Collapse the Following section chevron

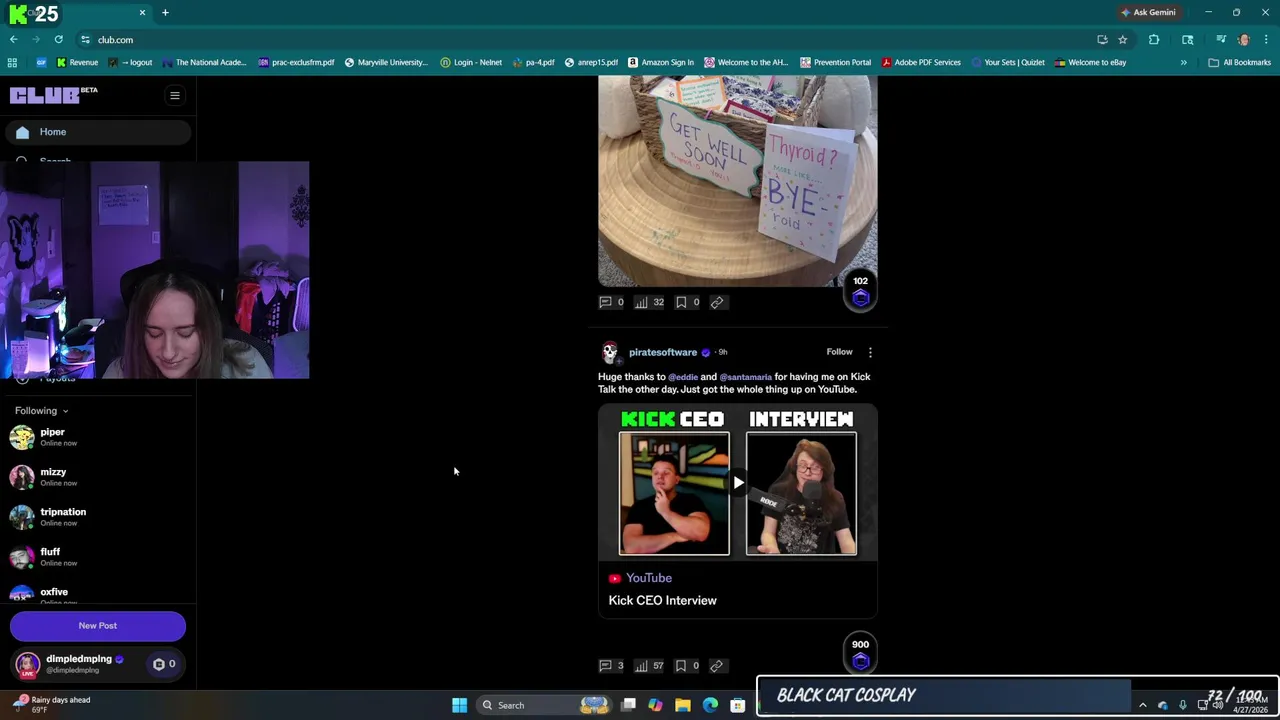click(65, 411)
